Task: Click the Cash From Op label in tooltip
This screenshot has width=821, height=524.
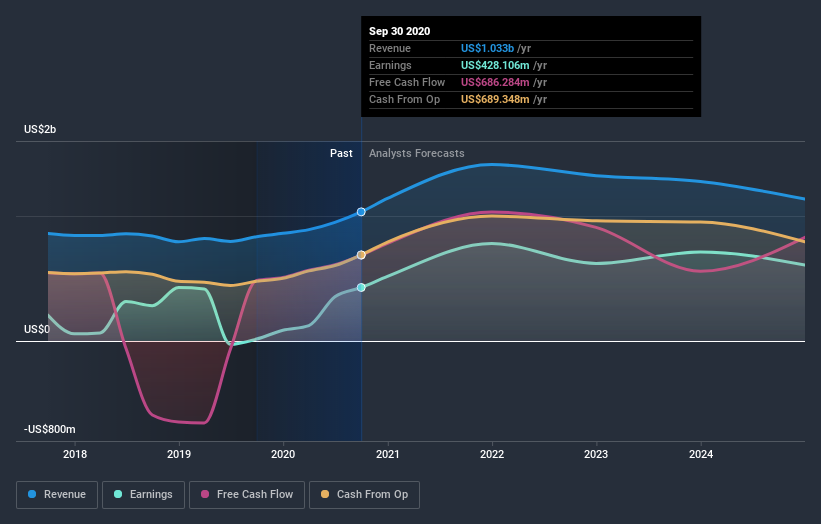Action: 404,99
